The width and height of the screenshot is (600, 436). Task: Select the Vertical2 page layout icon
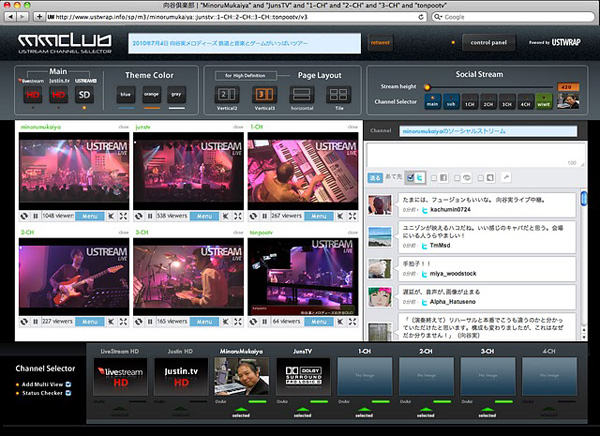(226, 94)
